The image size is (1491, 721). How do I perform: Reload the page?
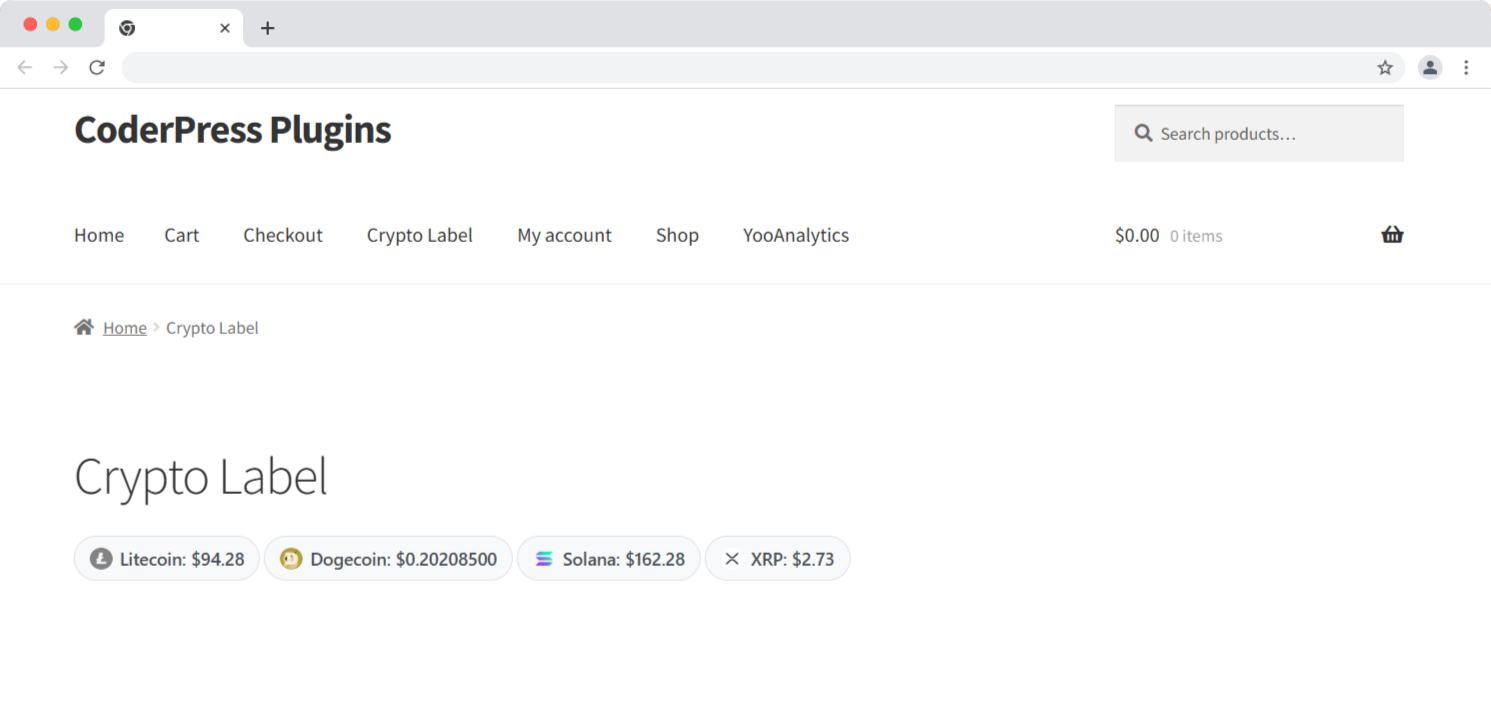[x=97, y=68]
